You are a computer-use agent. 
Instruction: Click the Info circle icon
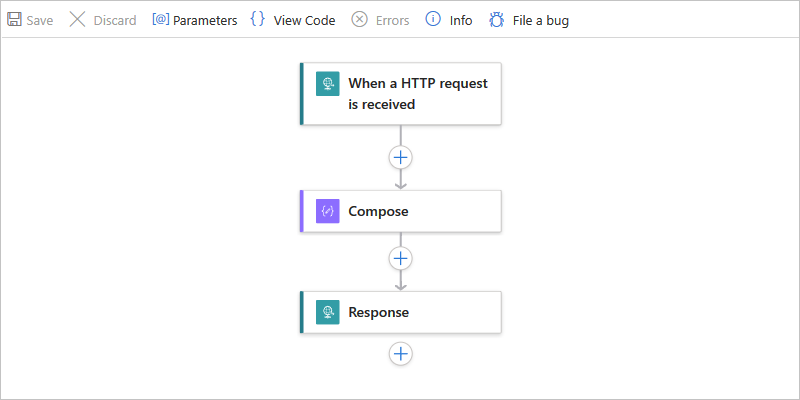point(433,20)
